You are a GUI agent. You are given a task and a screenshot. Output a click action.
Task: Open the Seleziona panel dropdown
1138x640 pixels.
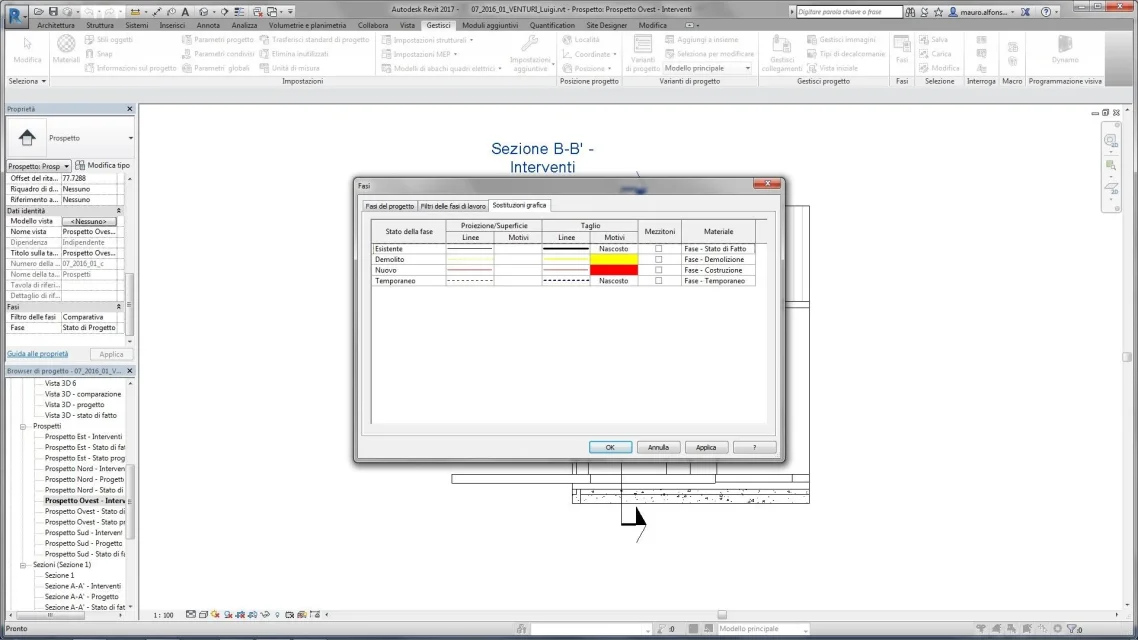tap(27, 81)
